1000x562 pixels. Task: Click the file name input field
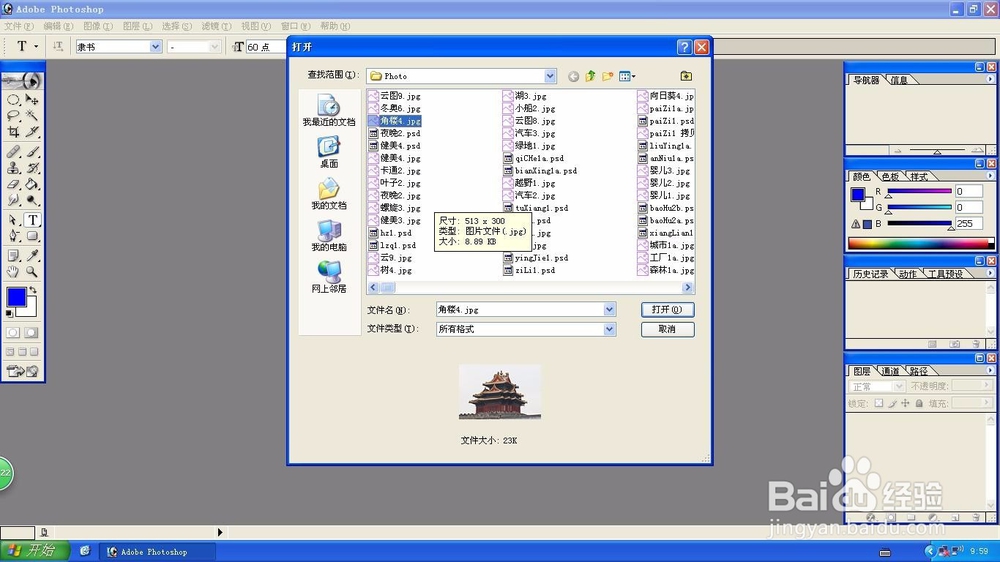(x=520, y=309)
